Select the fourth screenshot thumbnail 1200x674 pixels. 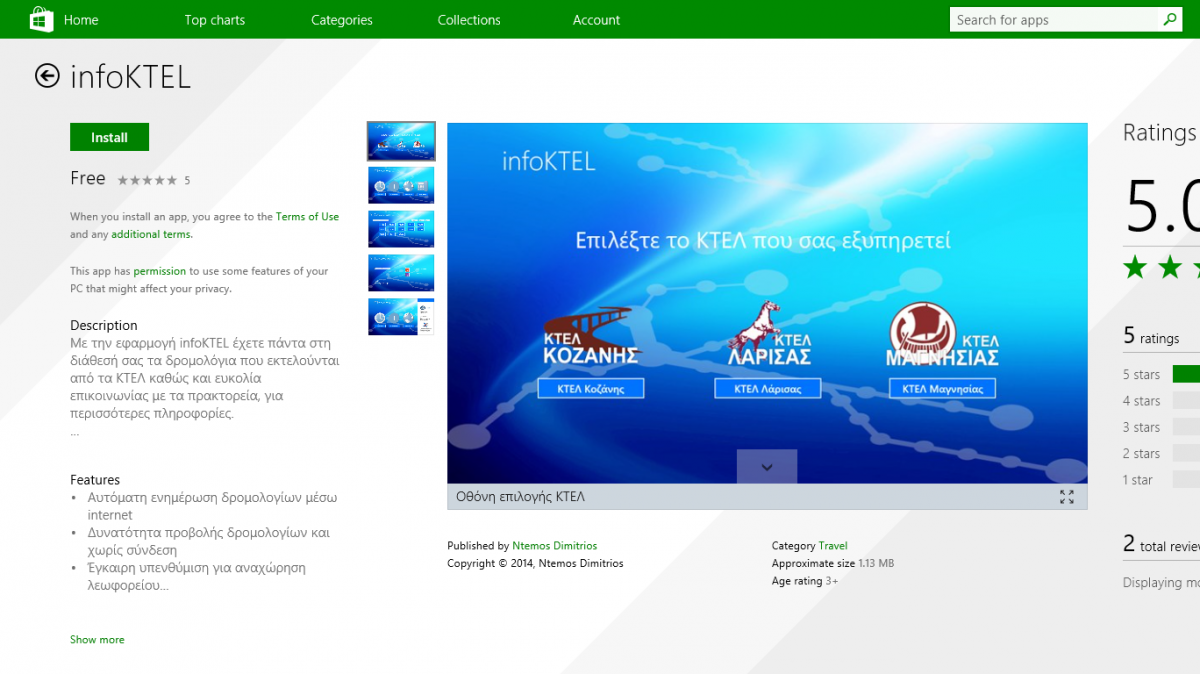[401, 273]
